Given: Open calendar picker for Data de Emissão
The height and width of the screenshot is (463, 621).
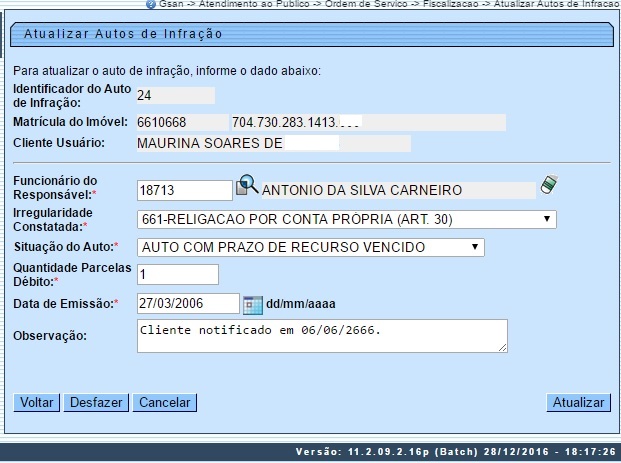Looking at the screenshot, I should [x=253, y=305].
